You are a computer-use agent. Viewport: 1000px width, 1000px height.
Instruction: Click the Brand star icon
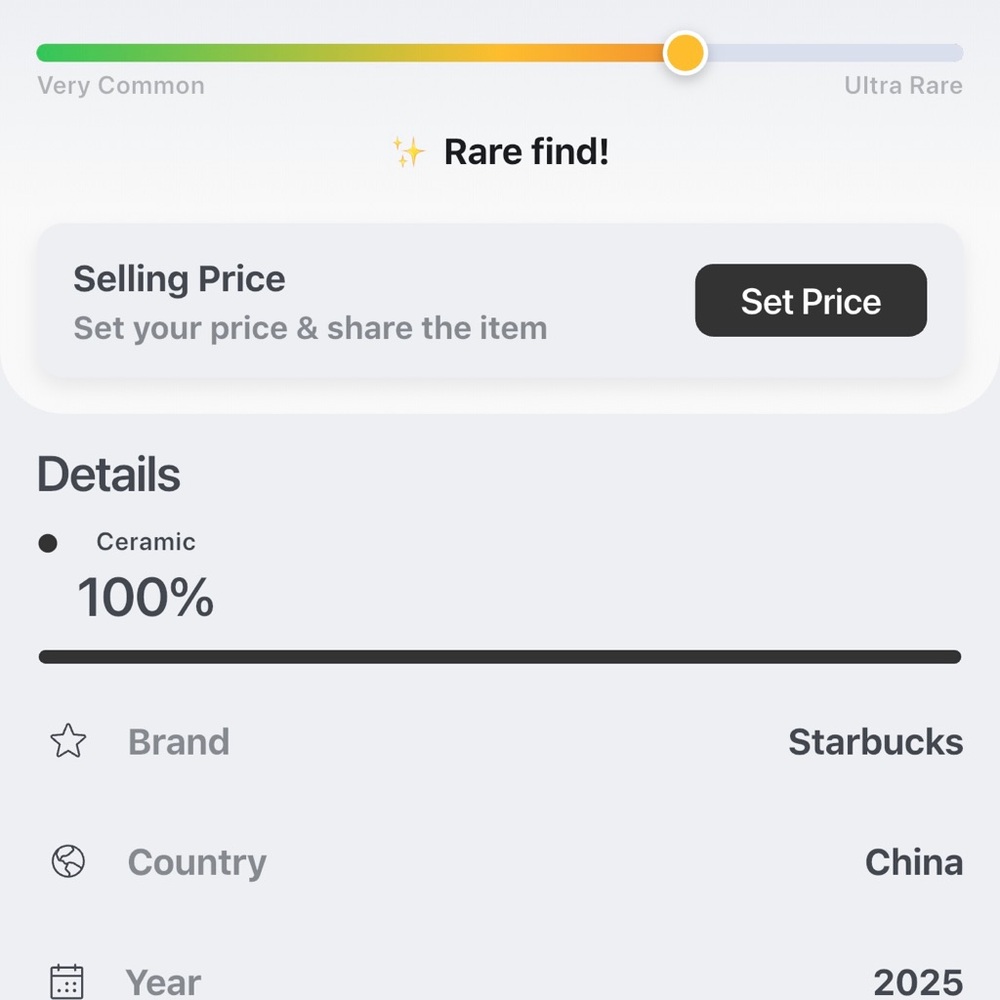pyautogui.click(x=68, y=741)
